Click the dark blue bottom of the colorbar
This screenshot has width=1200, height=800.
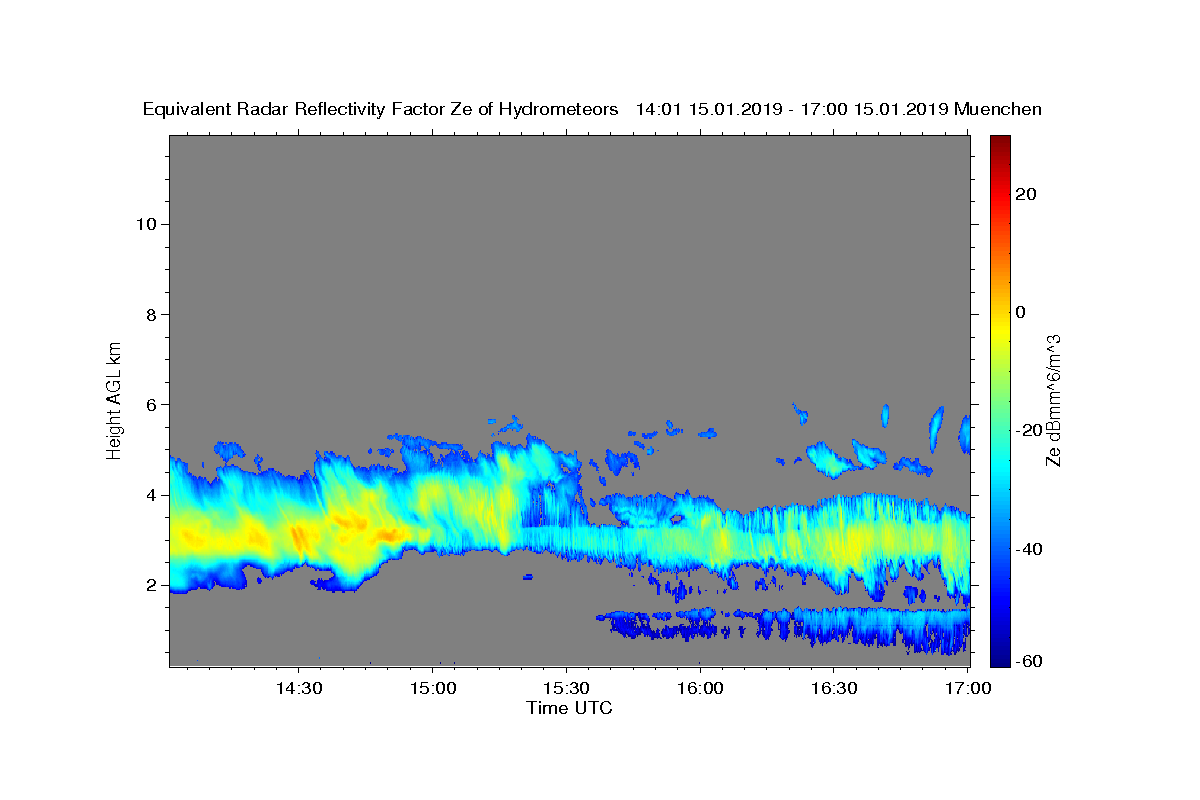coord(999,655)
